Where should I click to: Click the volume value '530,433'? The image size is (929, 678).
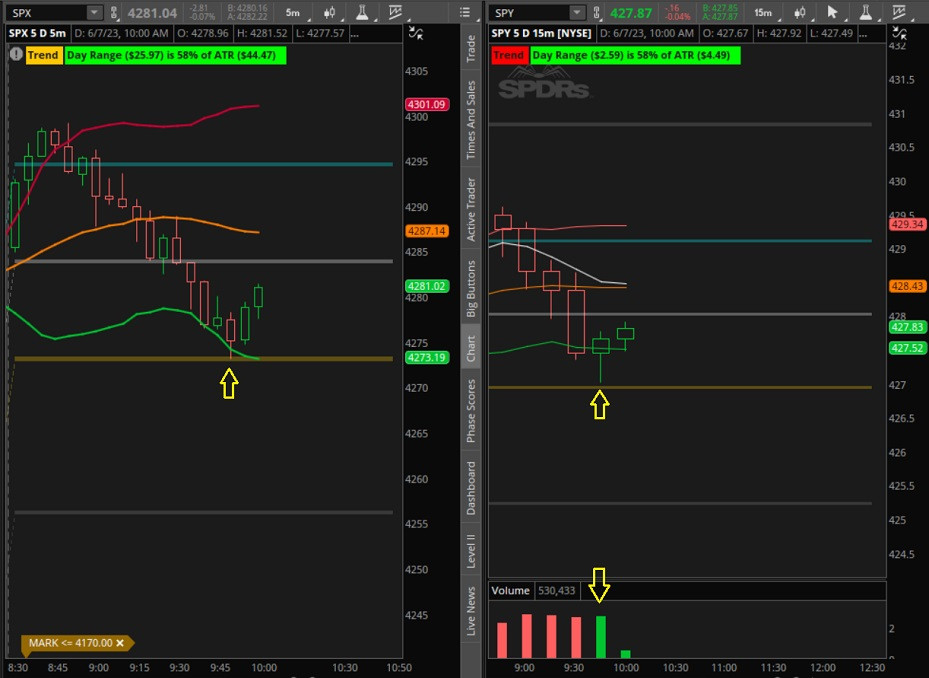point(556,591)
